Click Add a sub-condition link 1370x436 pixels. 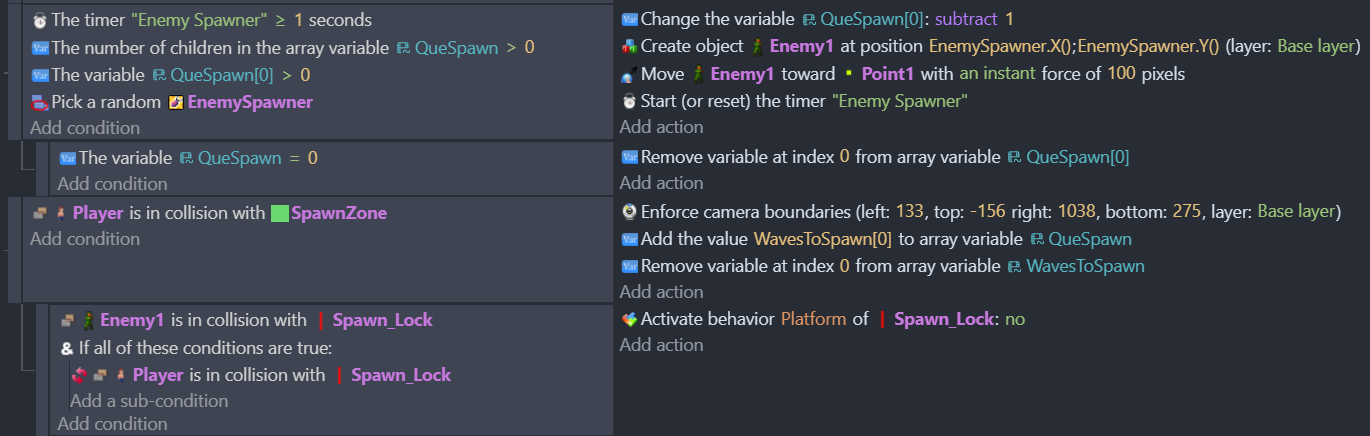149,401
